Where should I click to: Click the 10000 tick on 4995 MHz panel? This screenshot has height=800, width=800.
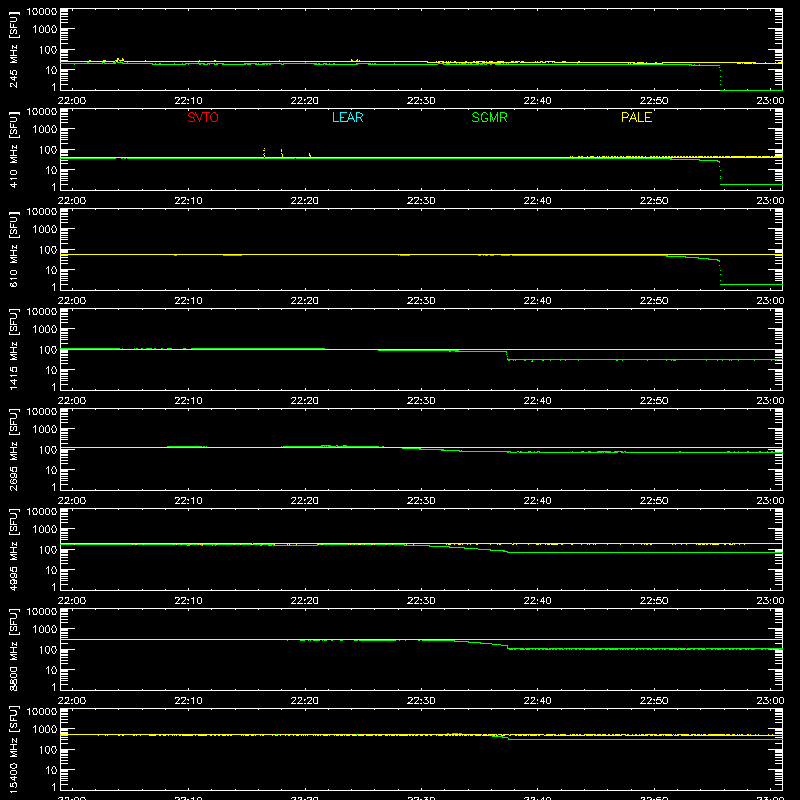coord(42,512)
